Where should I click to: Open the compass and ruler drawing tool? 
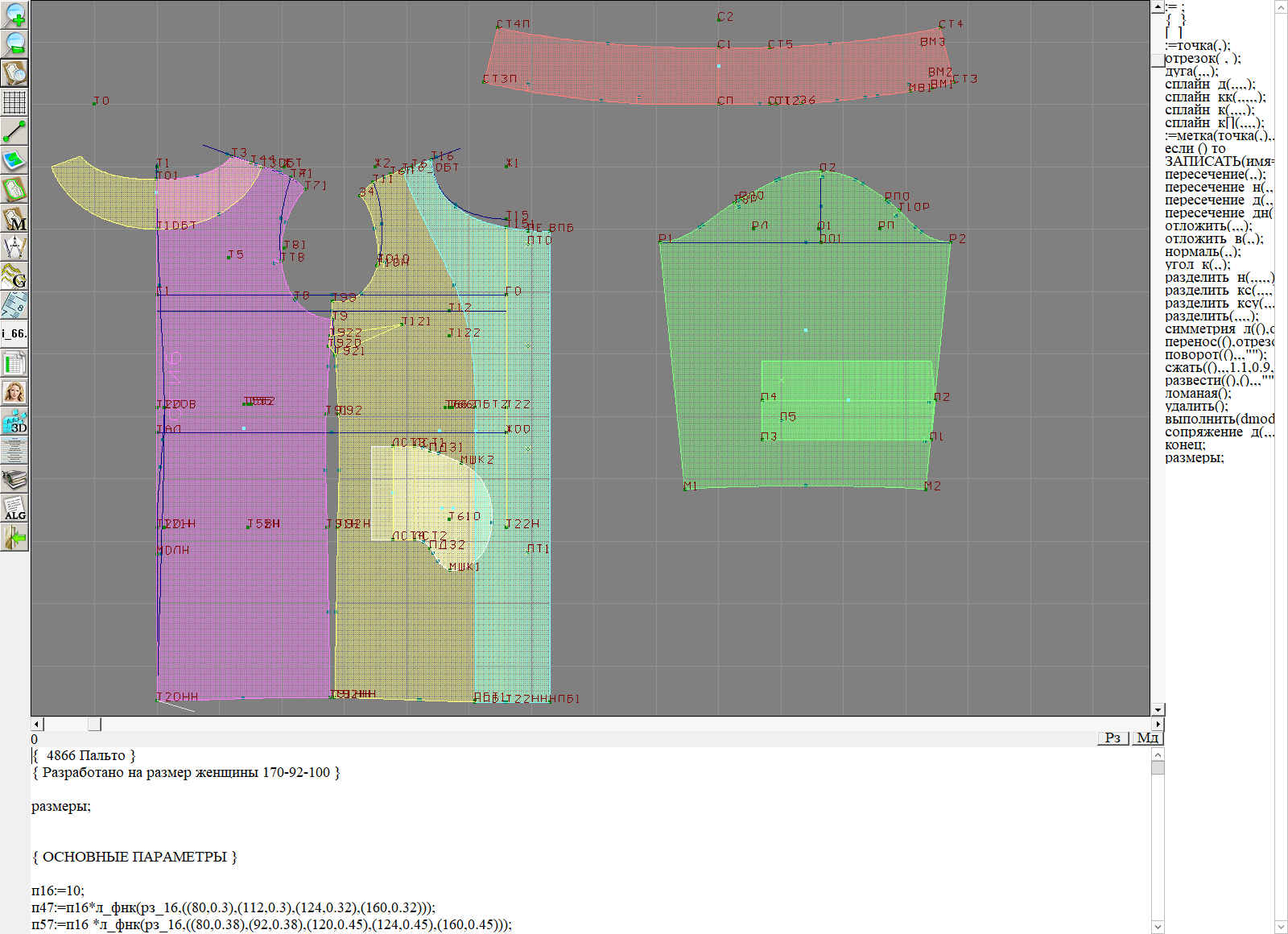click(x=14, y=248)
